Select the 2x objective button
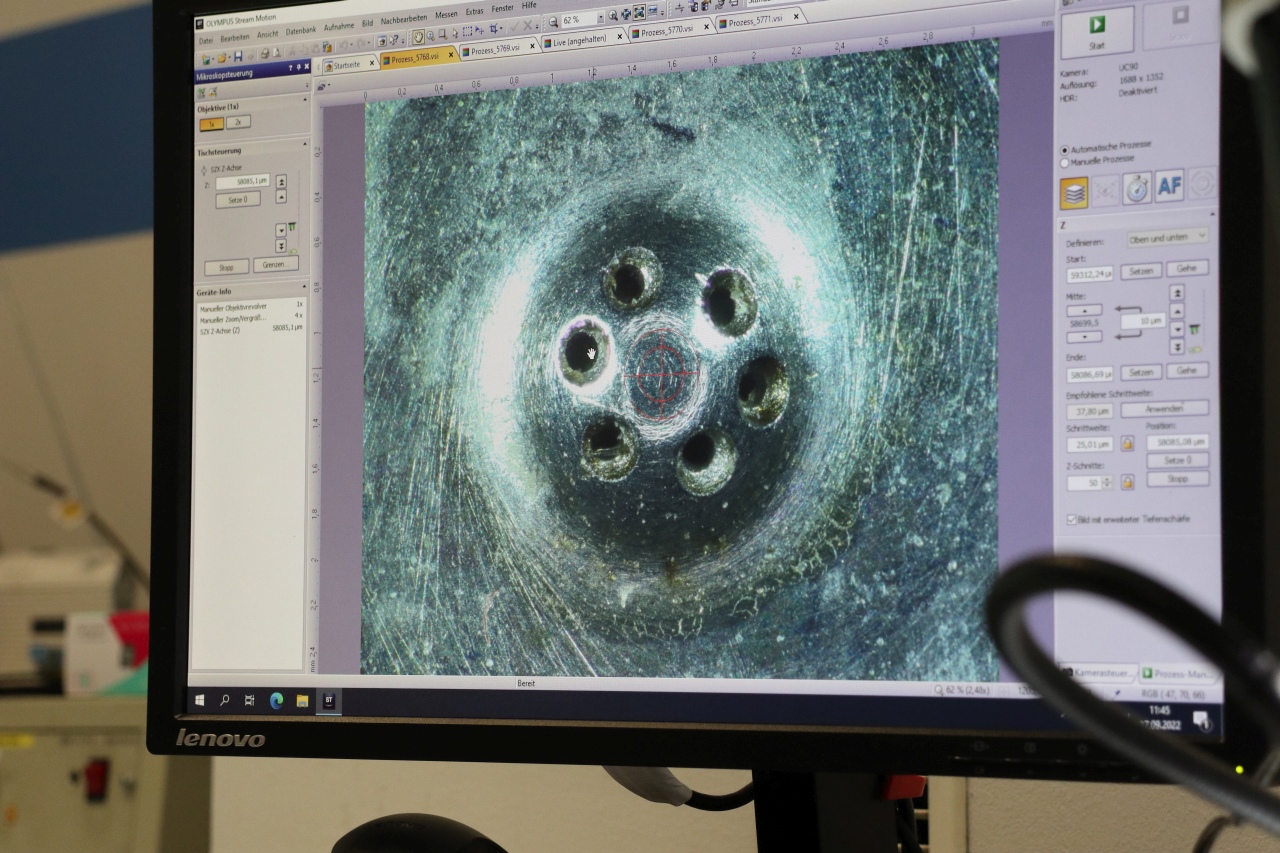The height and width of the screenshot is (853, 1280). (238, 122)
